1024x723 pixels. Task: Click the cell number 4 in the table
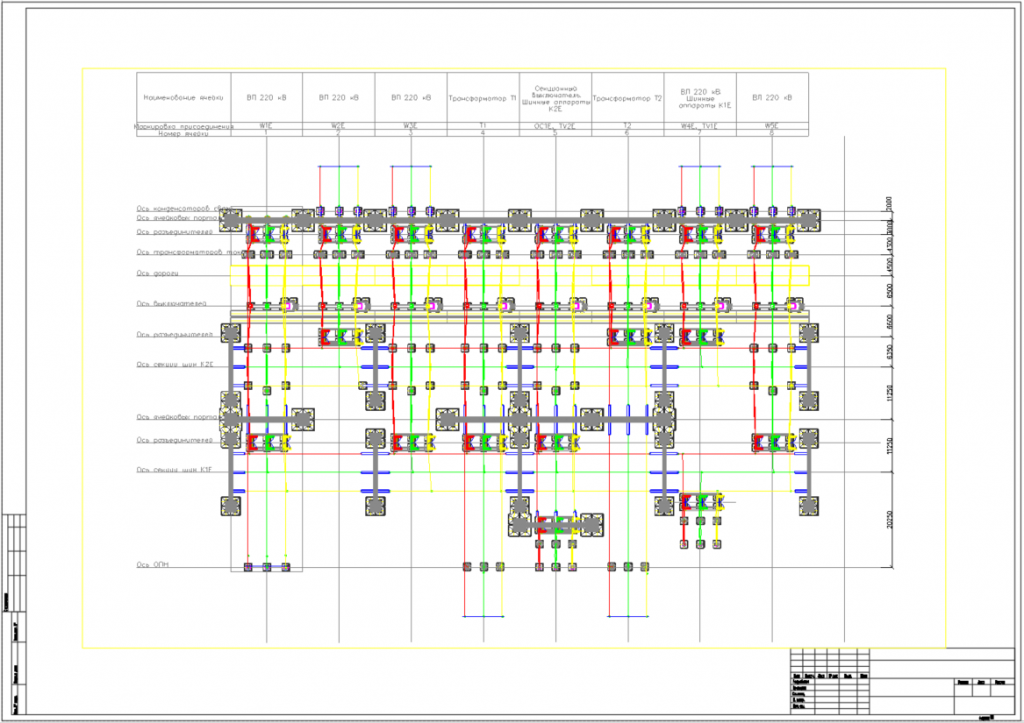click(x=483, y=134)
